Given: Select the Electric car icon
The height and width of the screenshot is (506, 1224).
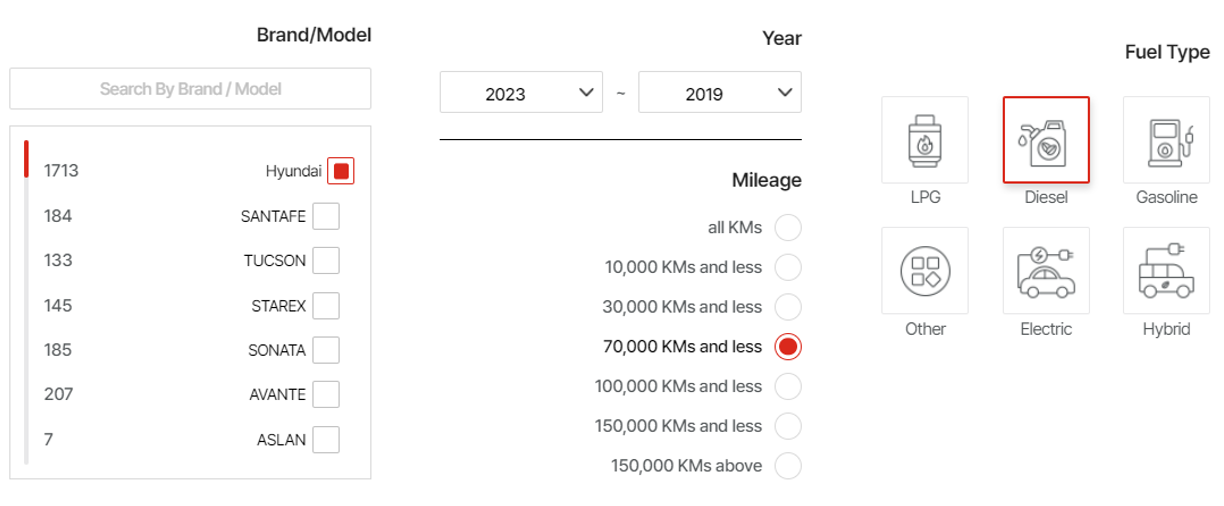Looking at the screenshot, I should pos(1046,271).
